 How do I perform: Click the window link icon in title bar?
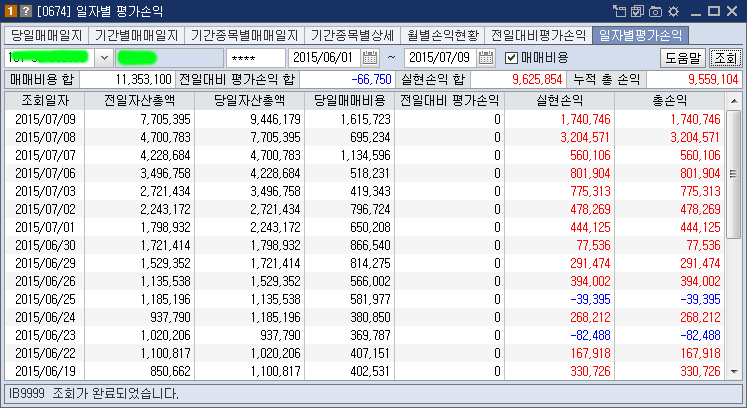pyautogui.click(x=619, y=11)
